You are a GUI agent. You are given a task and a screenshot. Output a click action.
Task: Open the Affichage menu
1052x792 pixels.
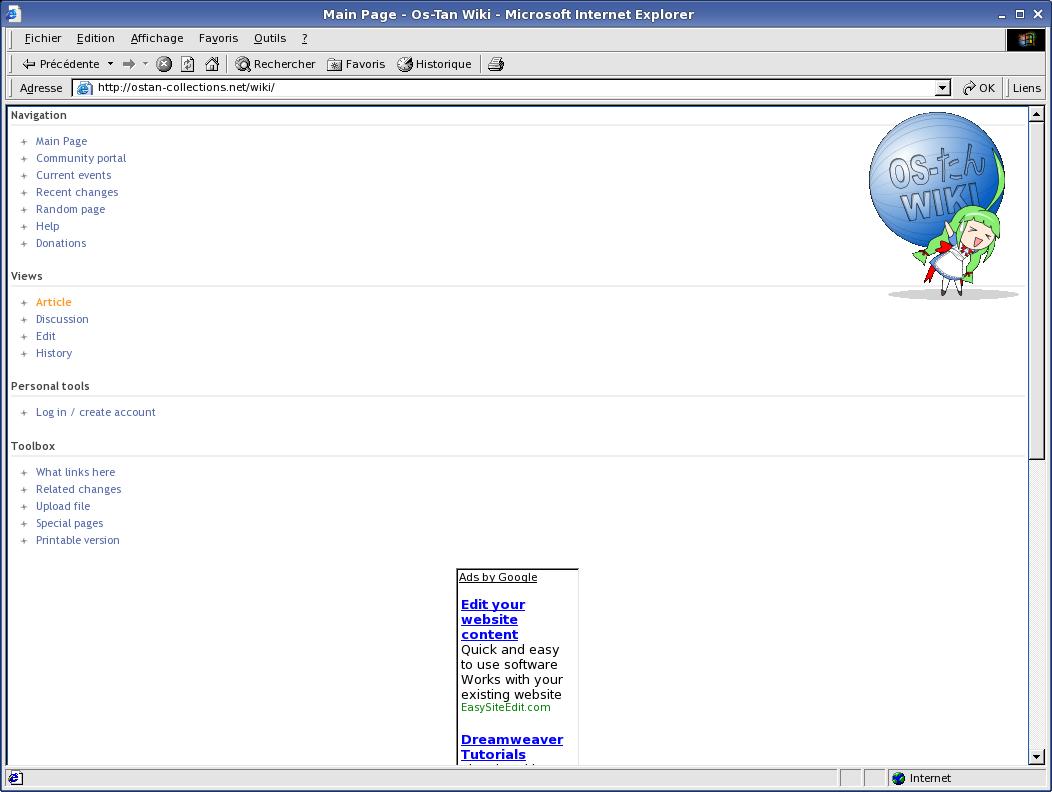157,38
